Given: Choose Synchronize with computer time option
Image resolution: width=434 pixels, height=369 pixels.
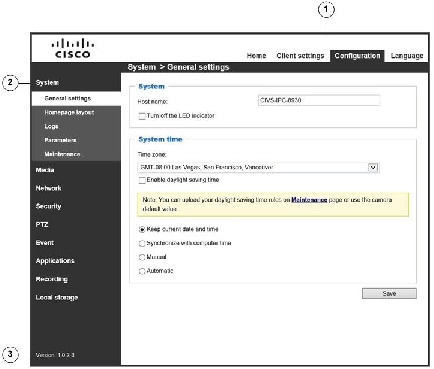Looking at the screenshot, I should pyautogui.click(x=142, y=244).
